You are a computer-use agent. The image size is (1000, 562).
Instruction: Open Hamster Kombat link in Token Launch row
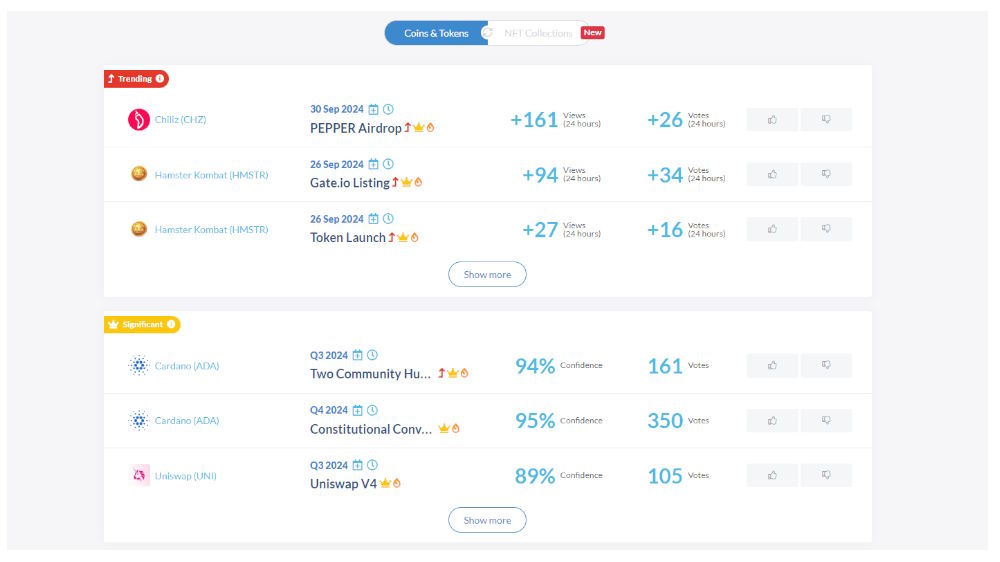pos(211,230)
